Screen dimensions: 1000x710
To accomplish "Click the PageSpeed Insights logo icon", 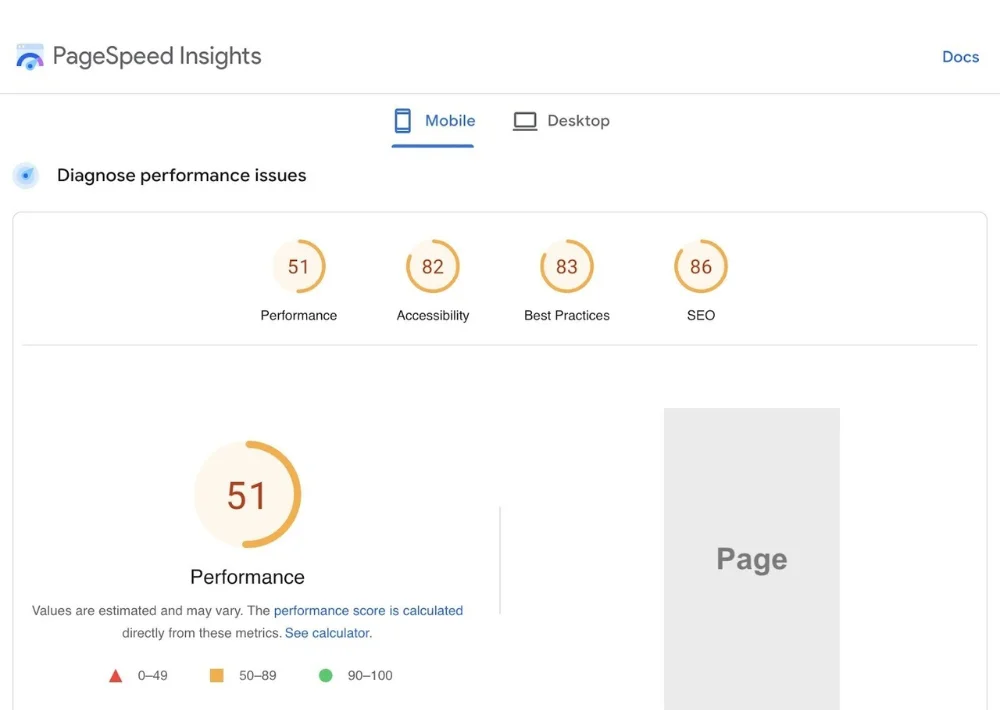I will 29,56.
